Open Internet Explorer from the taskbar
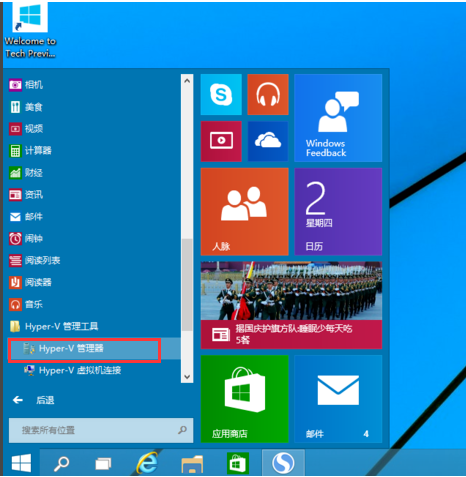Viewport: 466px width, 477px height. 147,463
